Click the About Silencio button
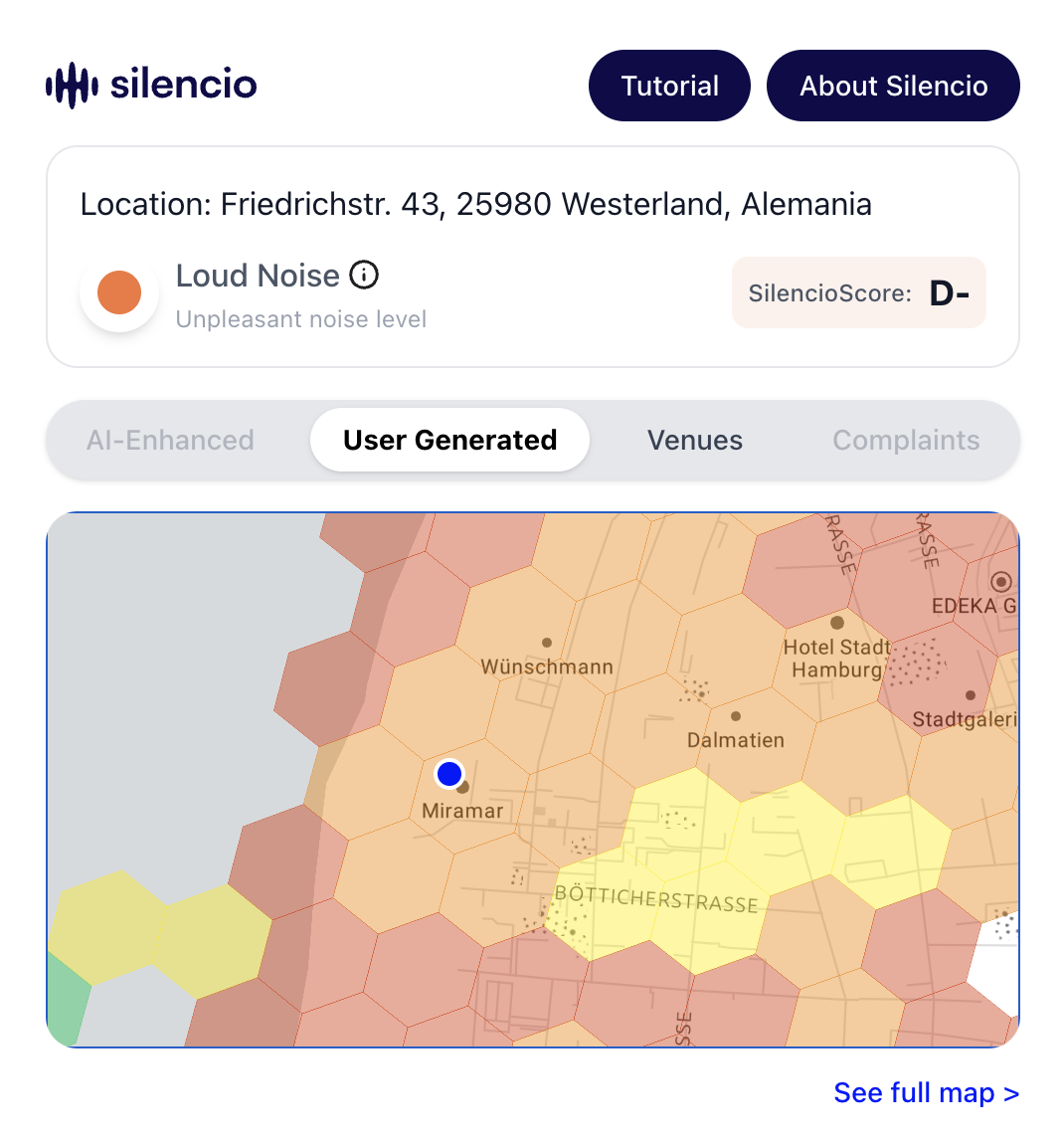This screenshot has height=1140, width=1064. click(893, 86)
